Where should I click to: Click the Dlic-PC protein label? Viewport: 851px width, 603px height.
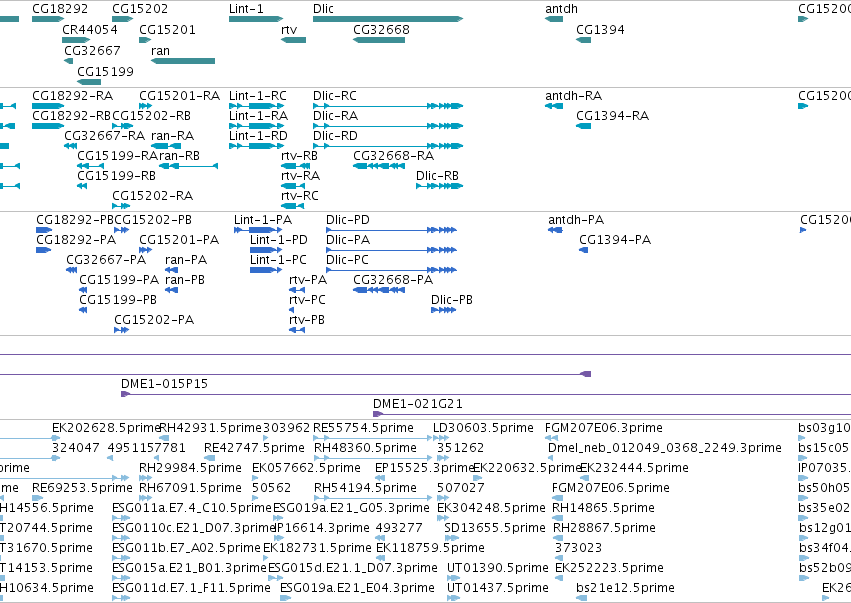pyautogui.click(x=347, y=260)
